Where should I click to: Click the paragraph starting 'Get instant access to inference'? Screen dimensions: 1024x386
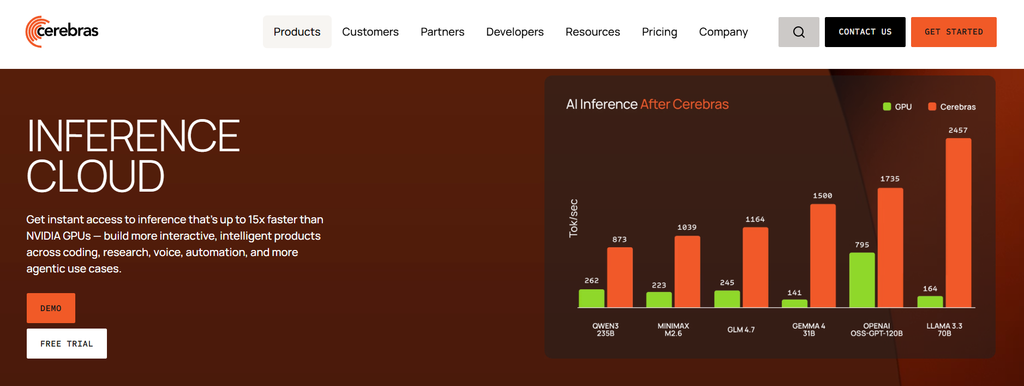(x=175, y=243)
